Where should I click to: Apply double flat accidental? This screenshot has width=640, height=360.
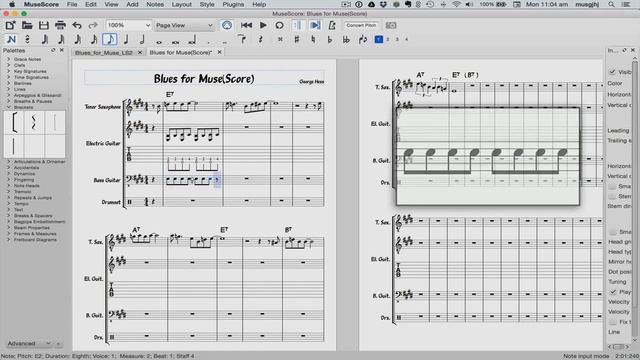(x=346, y=40)
